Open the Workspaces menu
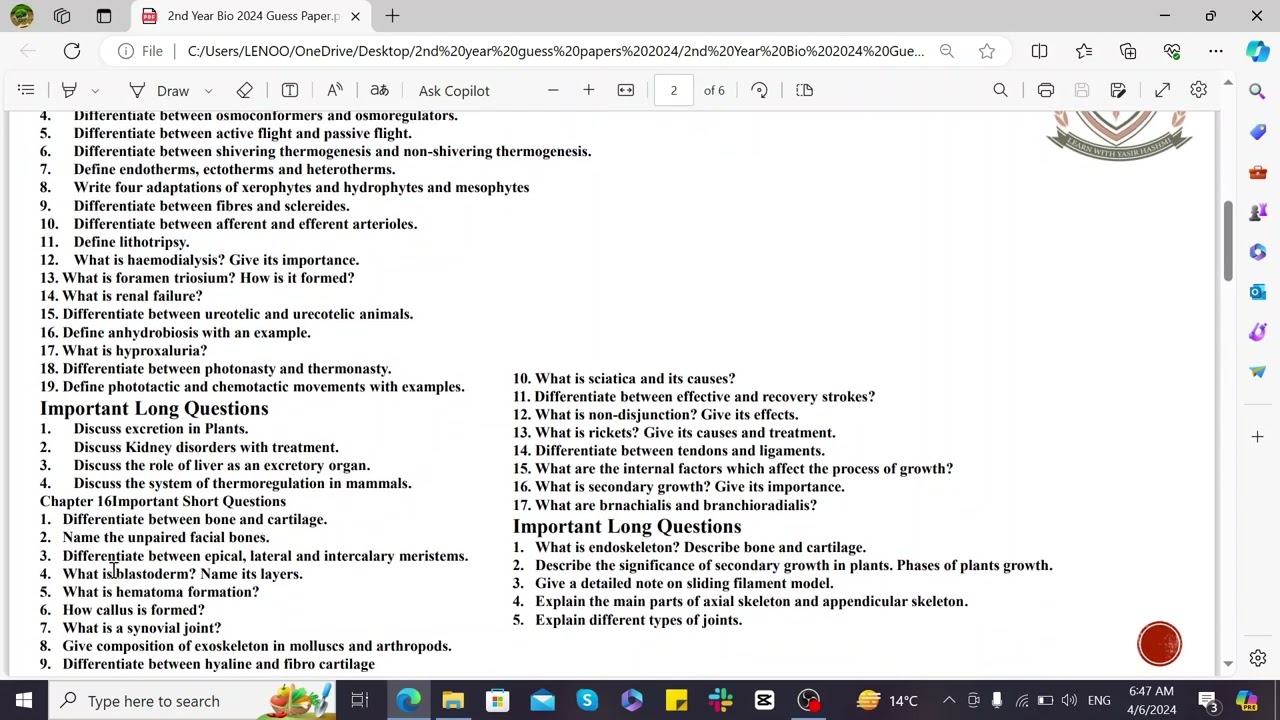The height and width of the screenshot is (720, 1280). pyautogui.click(x=62, y=16)
